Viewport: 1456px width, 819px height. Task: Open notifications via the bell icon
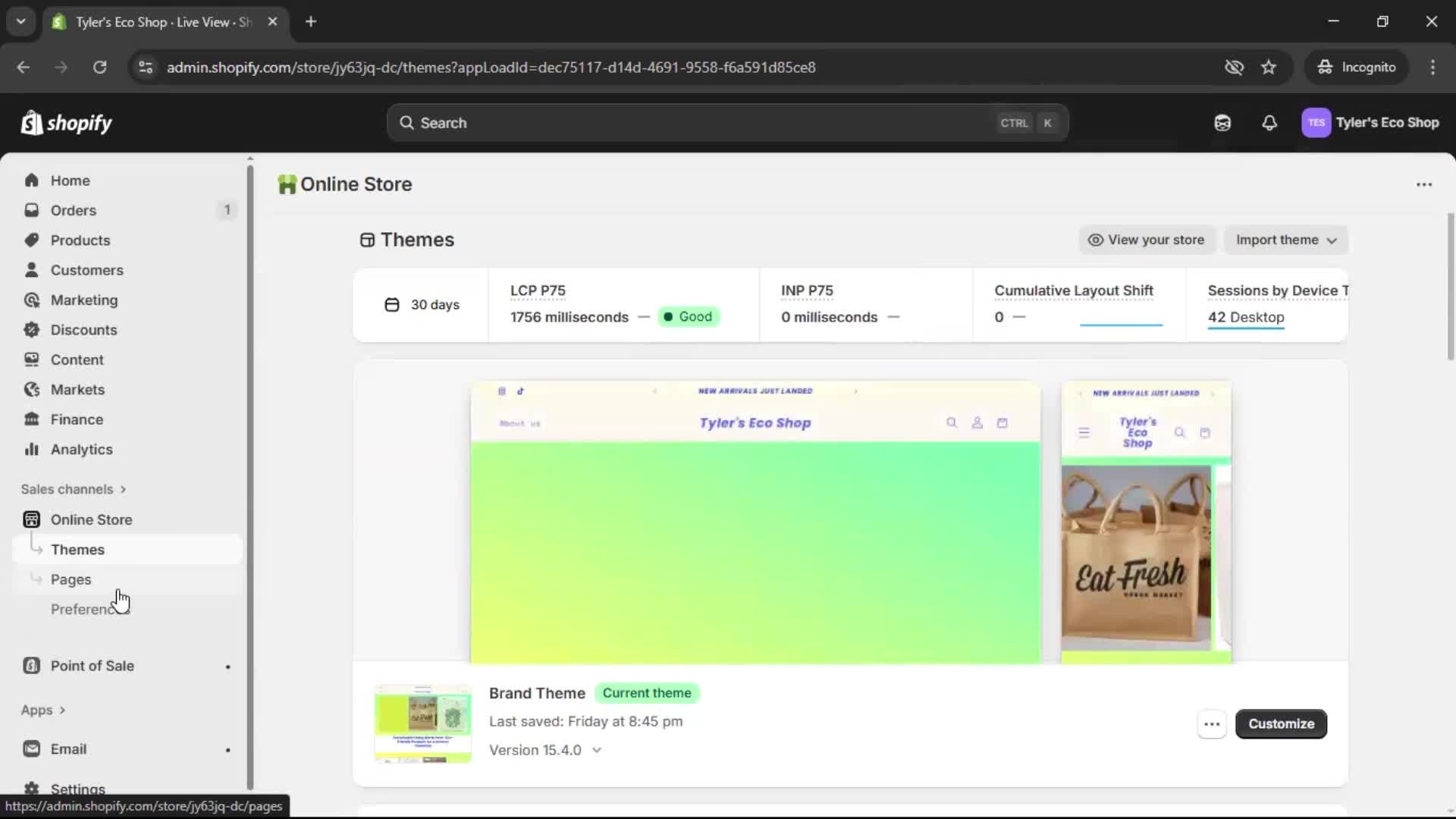tap(1270, 122)
